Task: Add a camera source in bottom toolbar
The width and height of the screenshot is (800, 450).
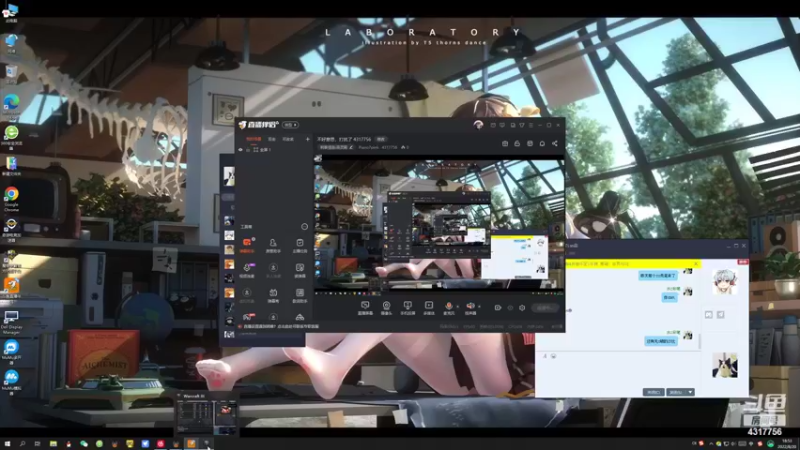Action: (x=386, y=307)
